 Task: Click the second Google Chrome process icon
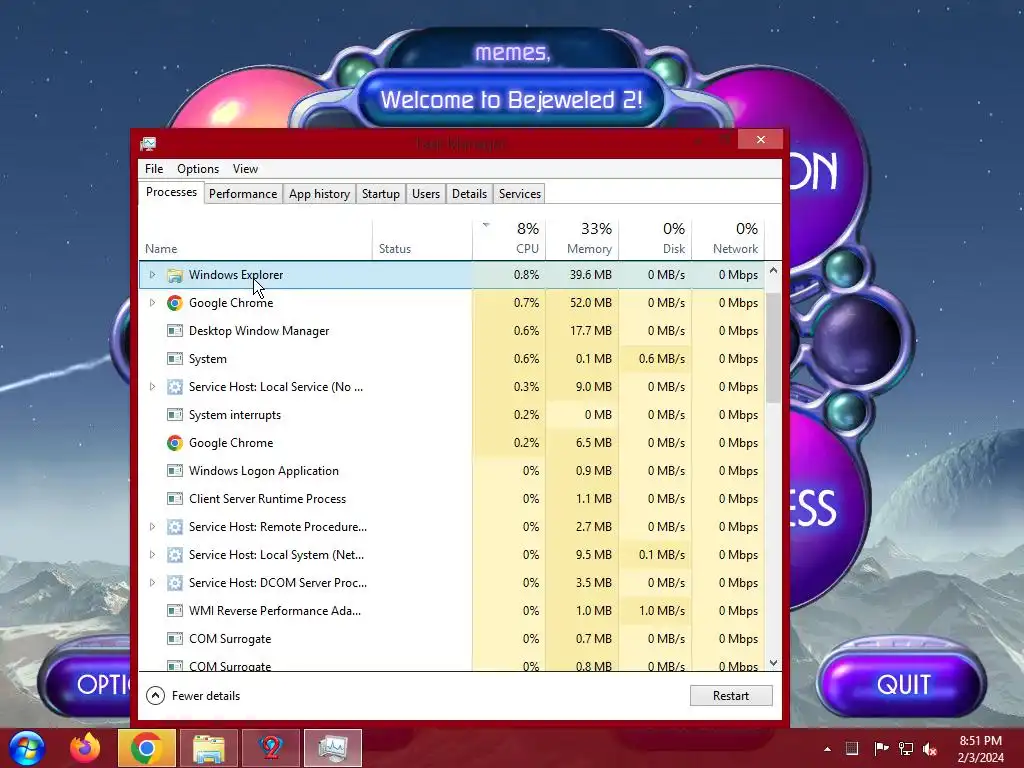tap(174, 443)
